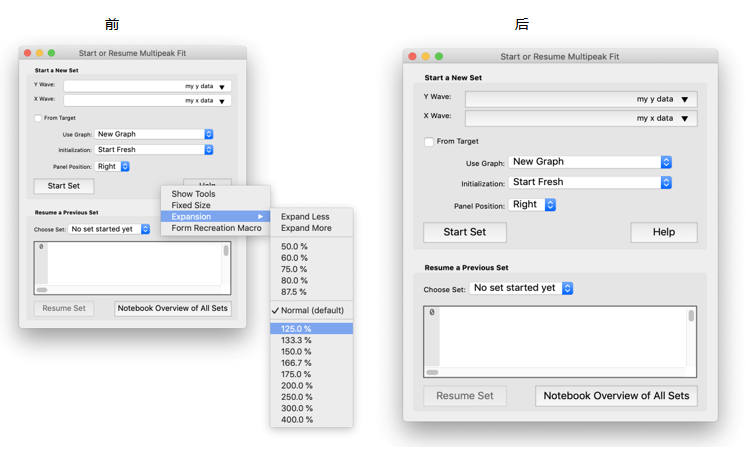Expand Use Graph popup in larger right window
Viewport: 756px width, 452px height.
pos(590,161)
